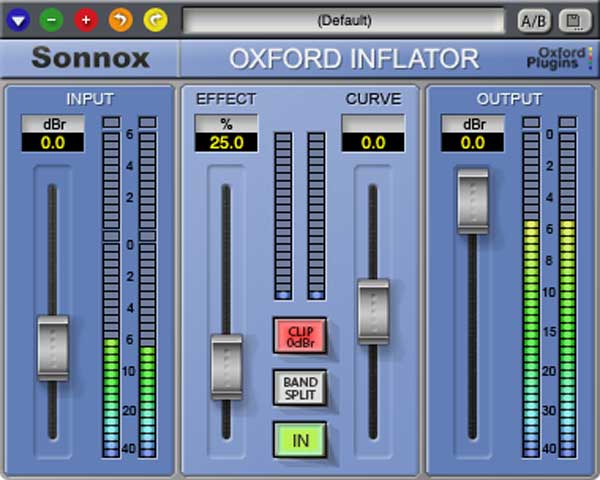600x480 pixels.
Task: Click the Output dBr value field
Action: click(473, 143)
